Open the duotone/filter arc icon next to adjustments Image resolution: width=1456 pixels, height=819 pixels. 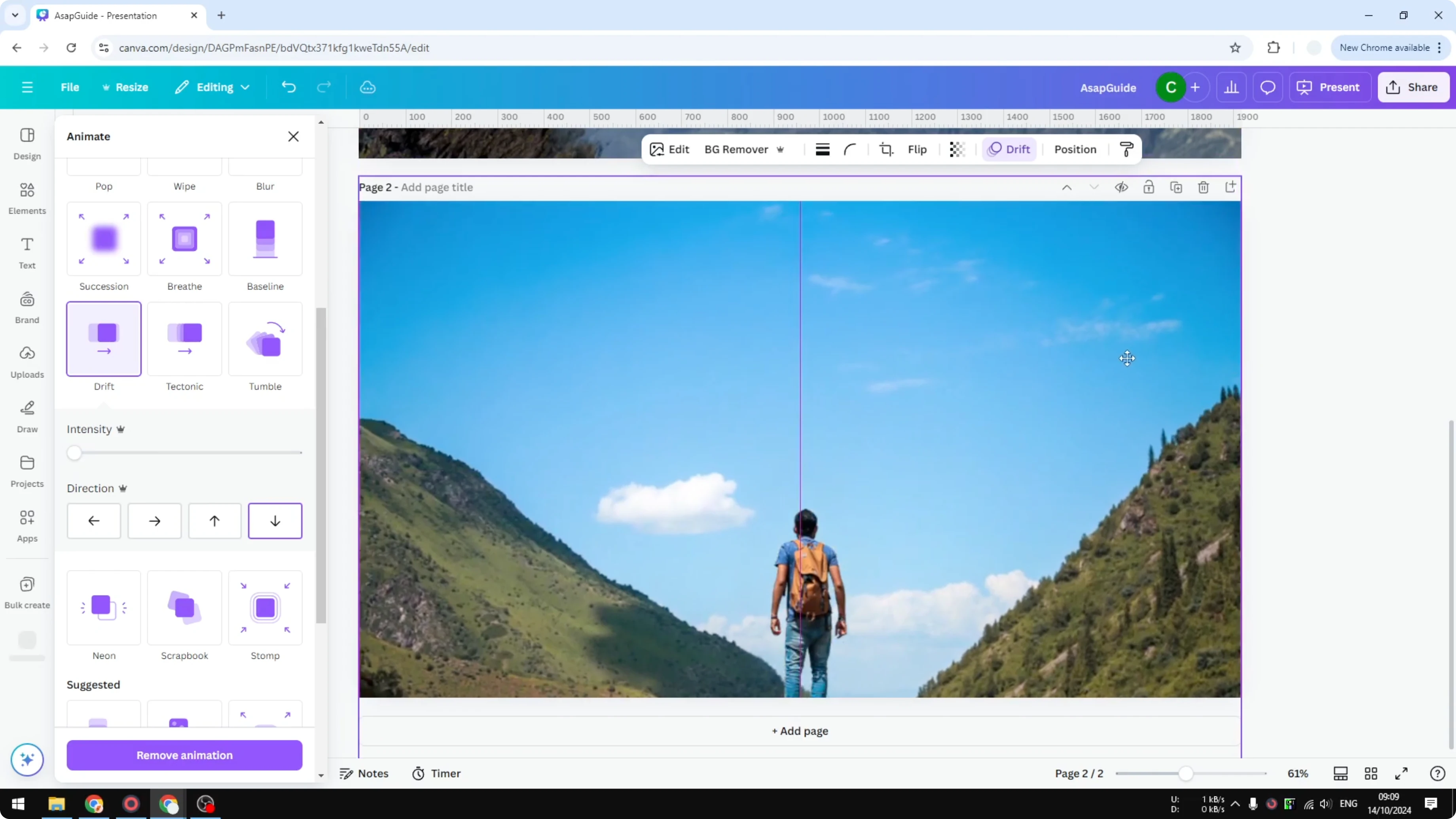850,149
